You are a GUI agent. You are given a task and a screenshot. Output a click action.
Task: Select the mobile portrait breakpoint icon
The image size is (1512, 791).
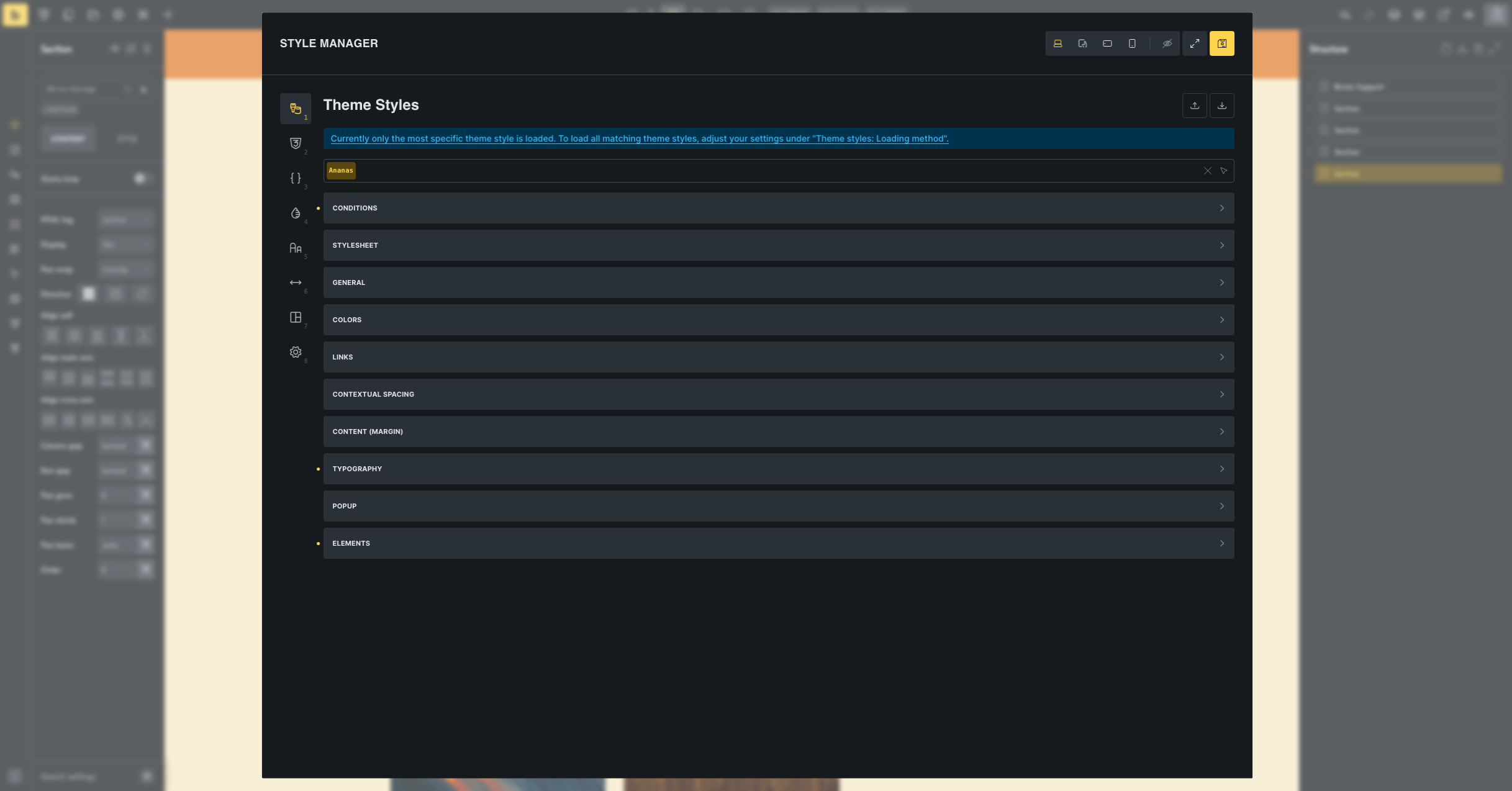pyautogui.click(x=1132, y=43)
